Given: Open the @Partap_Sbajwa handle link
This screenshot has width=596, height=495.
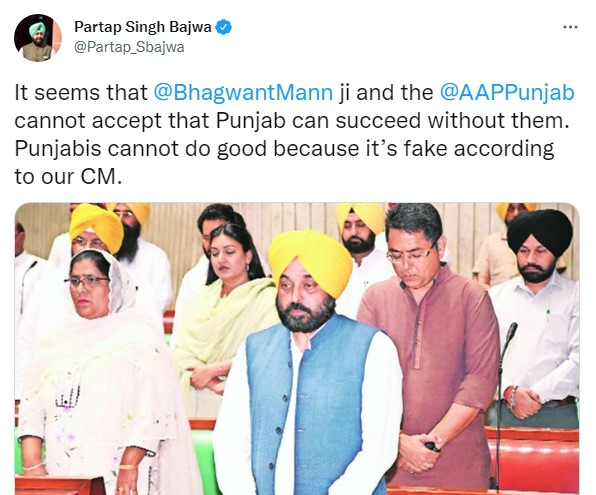Looking at the screenshot, I should (x=129, y=47).
